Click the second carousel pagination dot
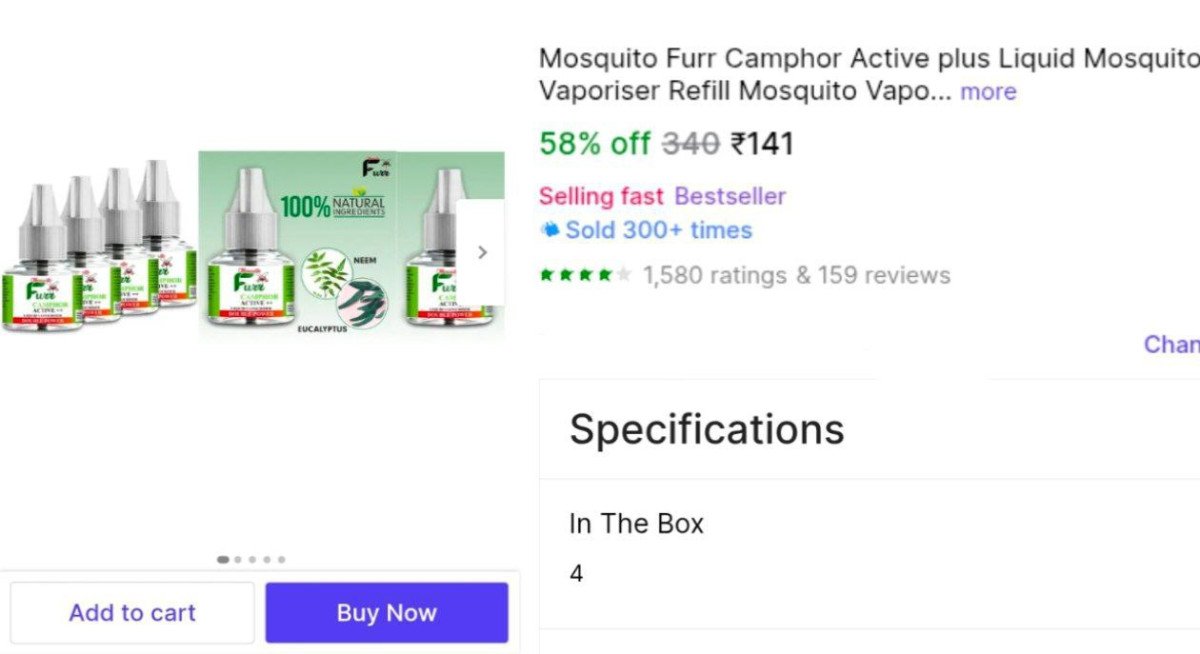The image size is (1200, 654). pos(237,560)
